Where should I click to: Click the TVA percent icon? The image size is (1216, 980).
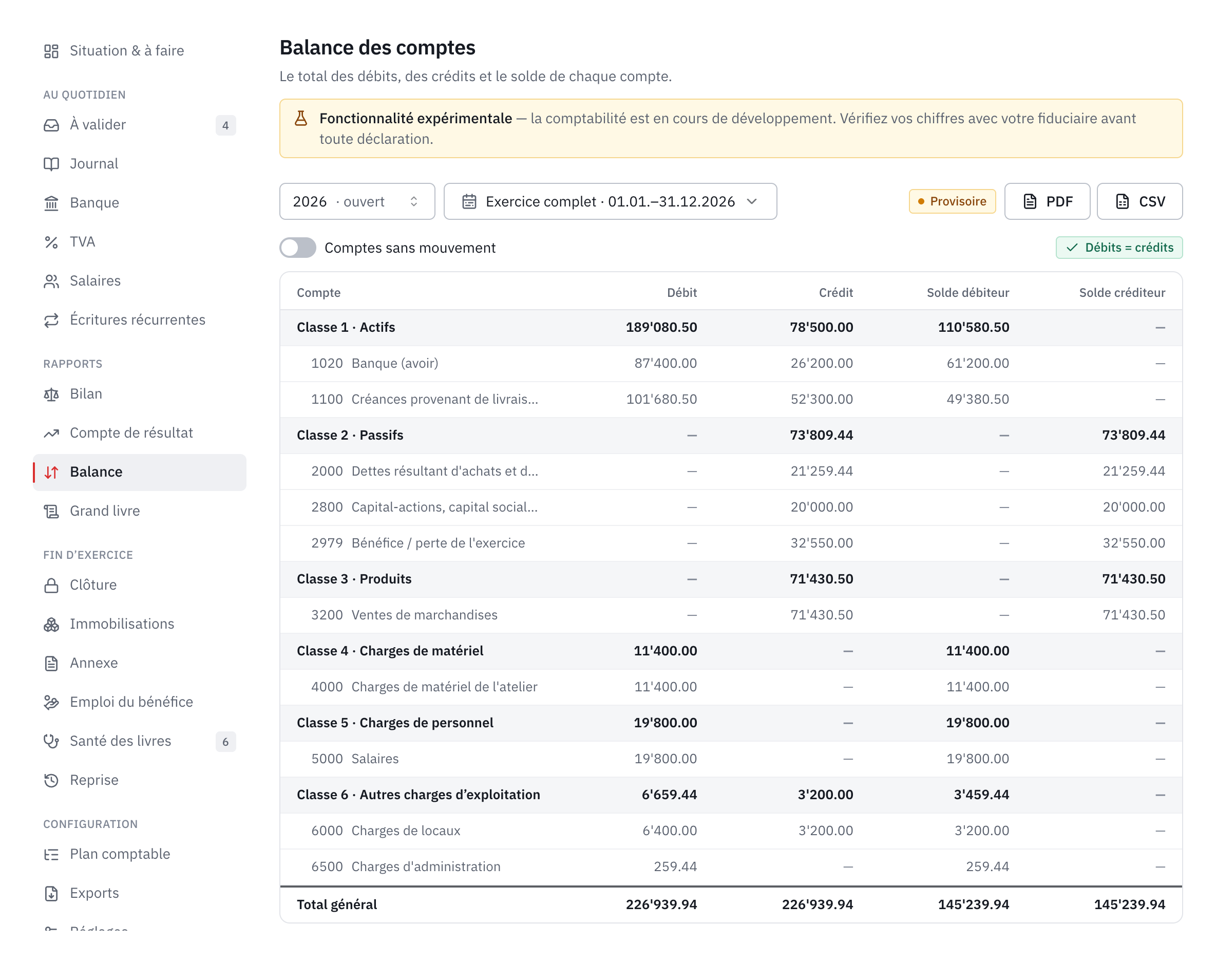51,242
